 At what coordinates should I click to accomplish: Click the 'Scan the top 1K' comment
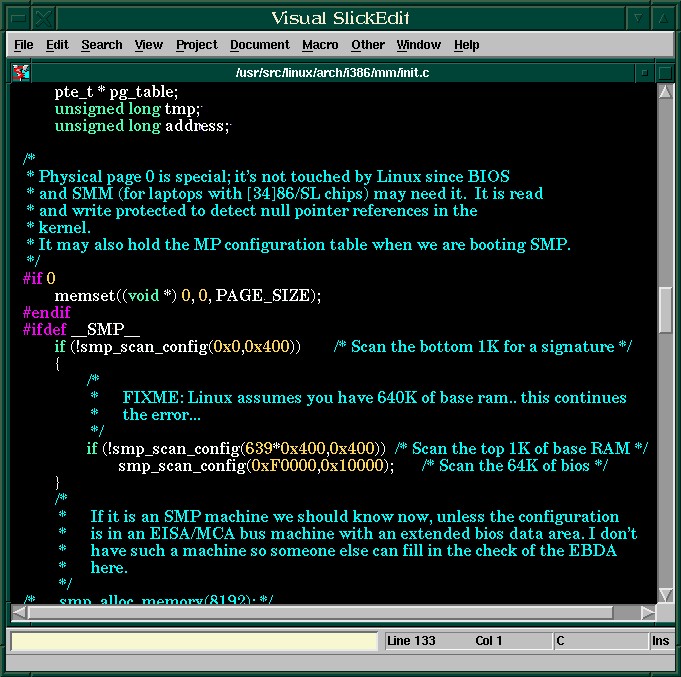tap(521, 448)
